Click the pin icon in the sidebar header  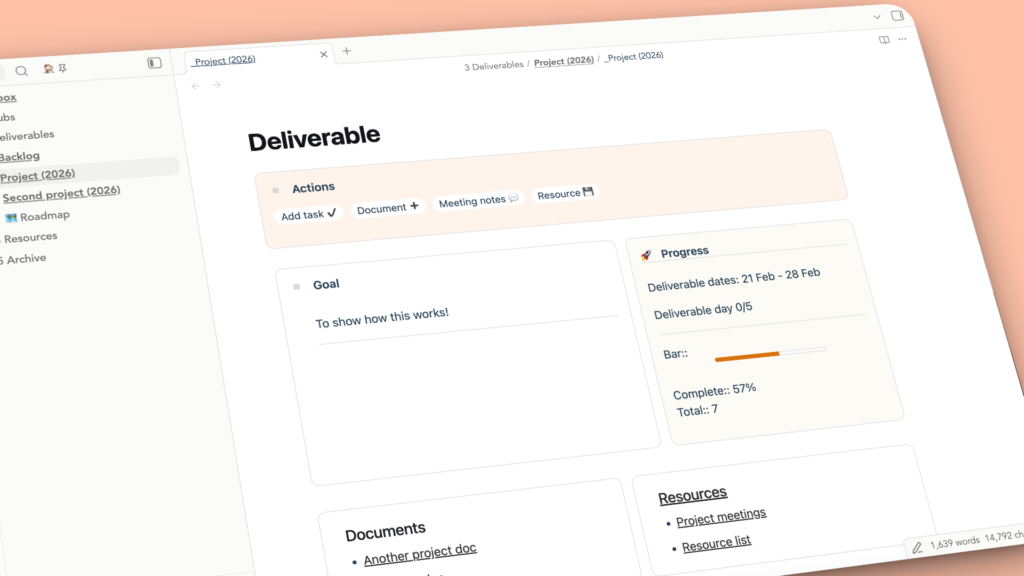(62, 69)
